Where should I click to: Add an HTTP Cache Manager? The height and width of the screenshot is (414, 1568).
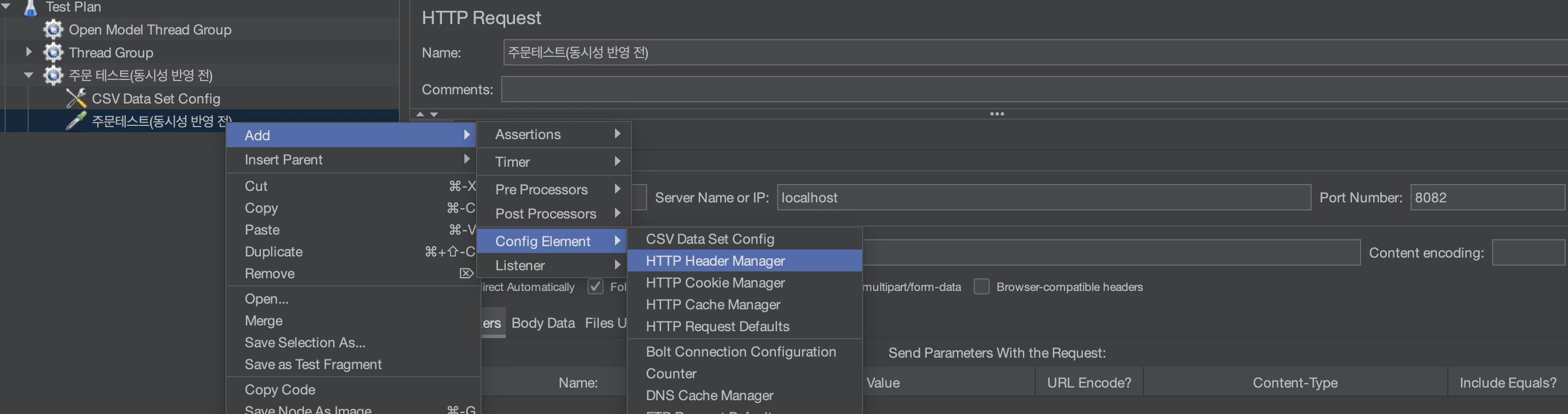tap(744, 304)
